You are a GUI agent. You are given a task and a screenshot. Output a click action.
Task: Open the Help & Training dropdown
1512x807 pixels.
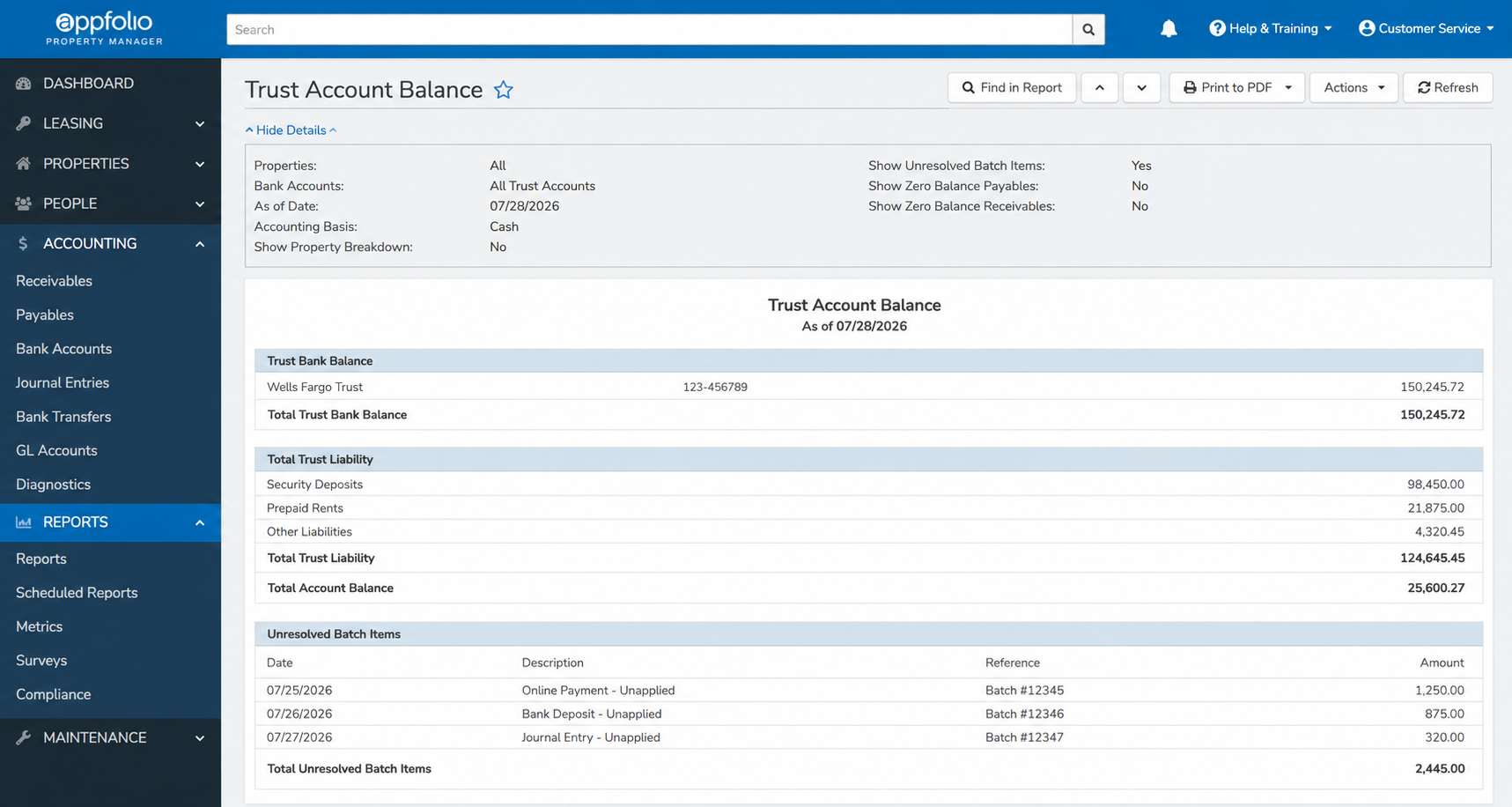click(x=1270, y=29)
